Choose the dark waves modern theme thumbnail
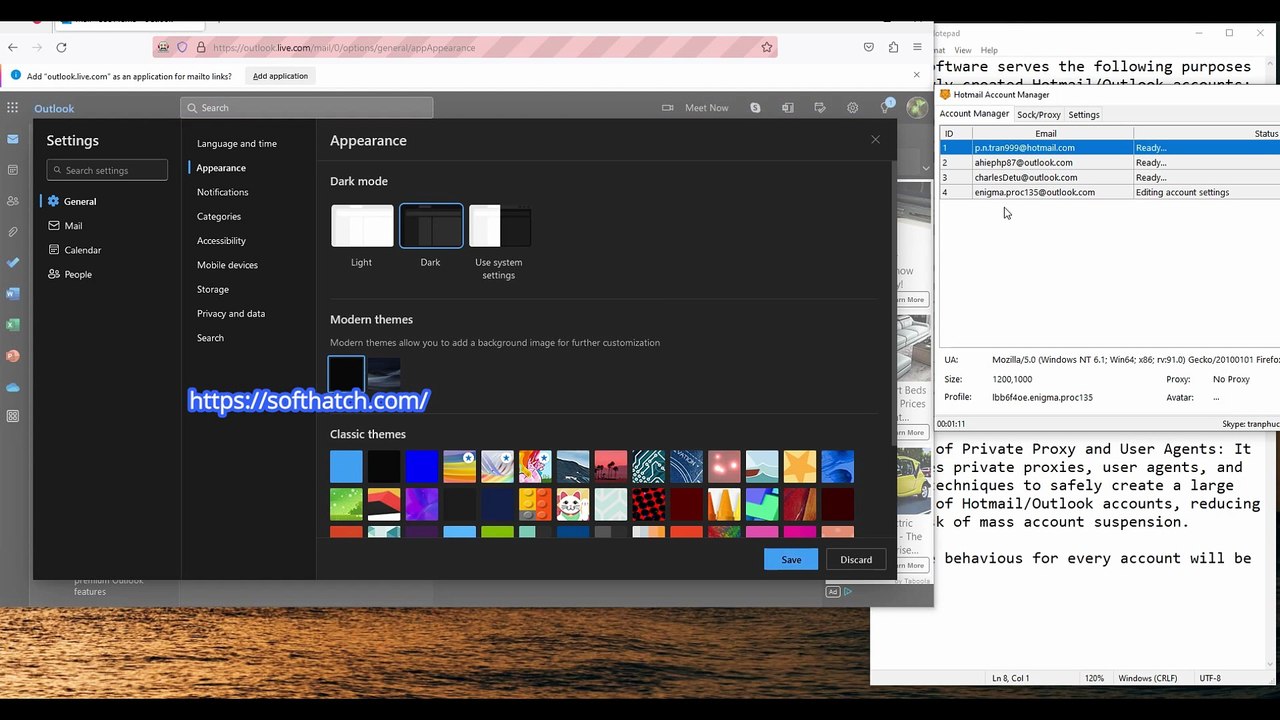The width and height of the screenshot is (1280, 720). 384,373
